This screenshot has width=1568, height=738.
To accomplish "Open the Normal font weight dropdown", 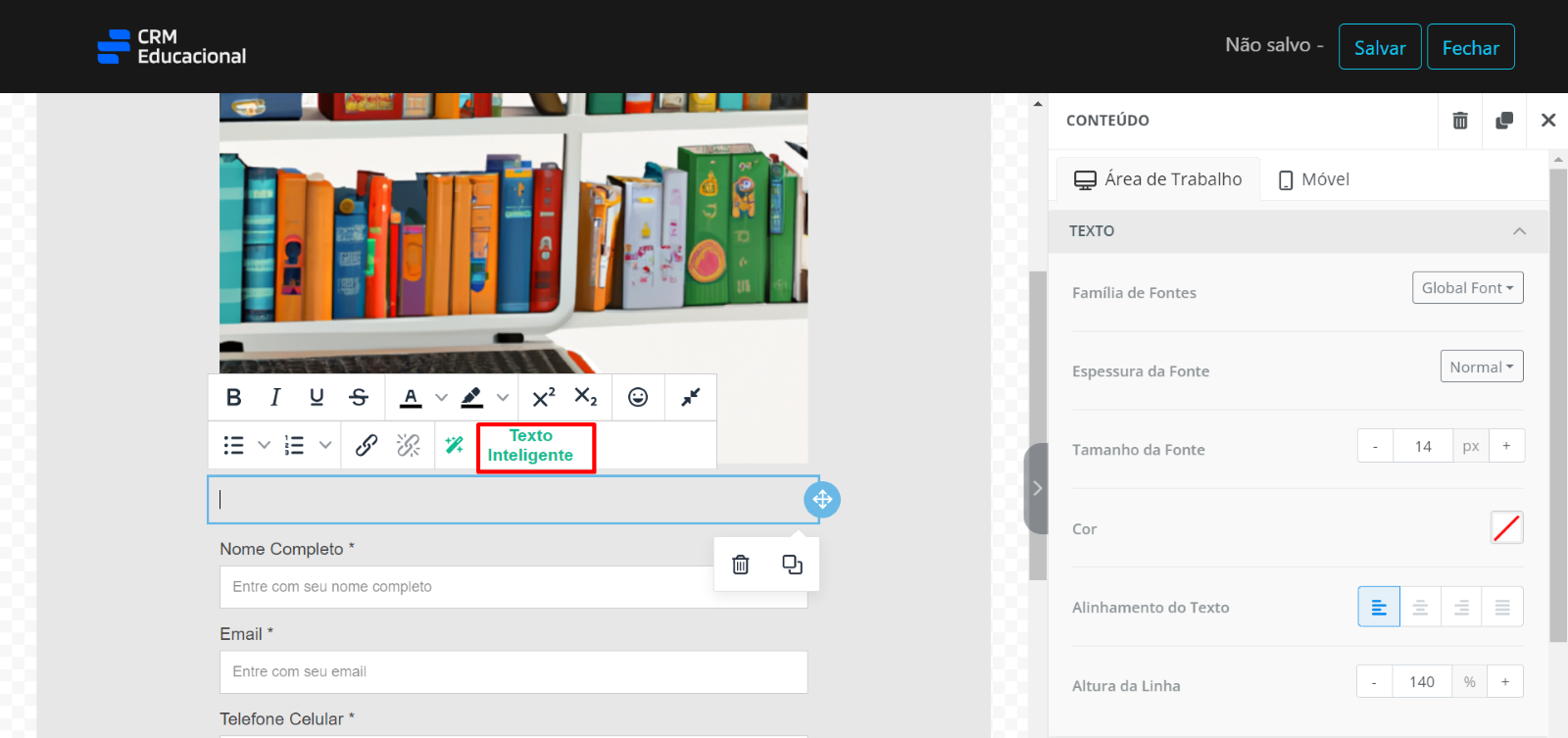I will point(1481,367).
